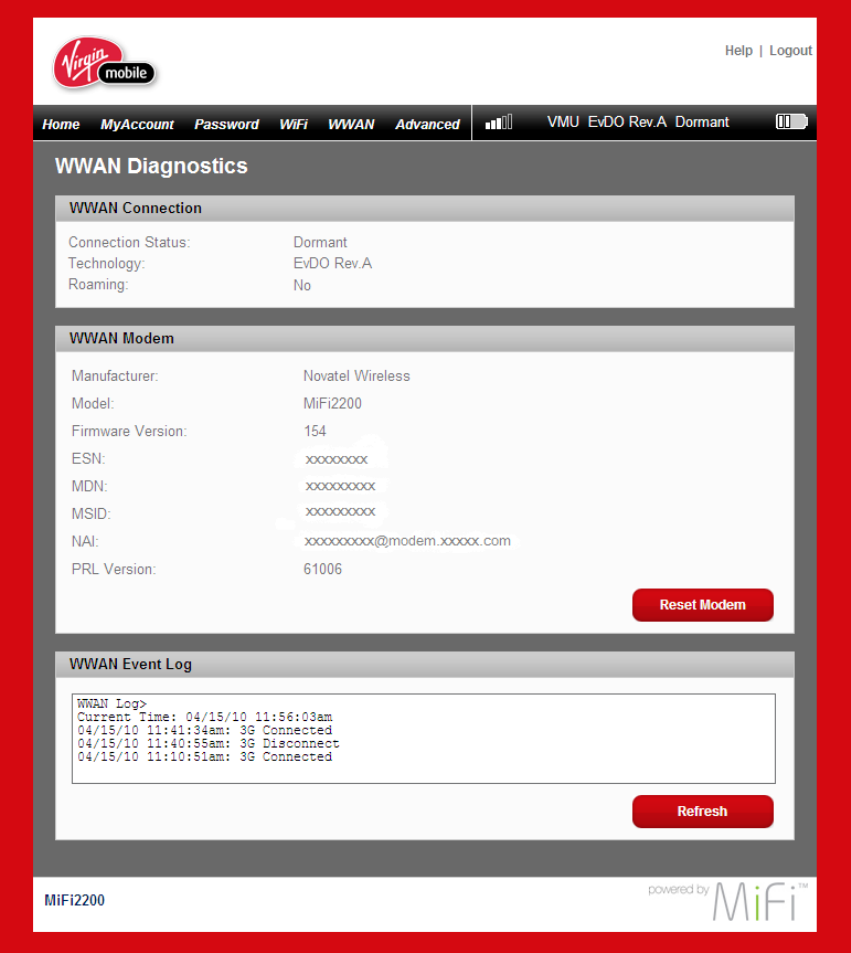Click the masked ESN value
The width and height of the screenshot is (851, 953).
(336, 459)
